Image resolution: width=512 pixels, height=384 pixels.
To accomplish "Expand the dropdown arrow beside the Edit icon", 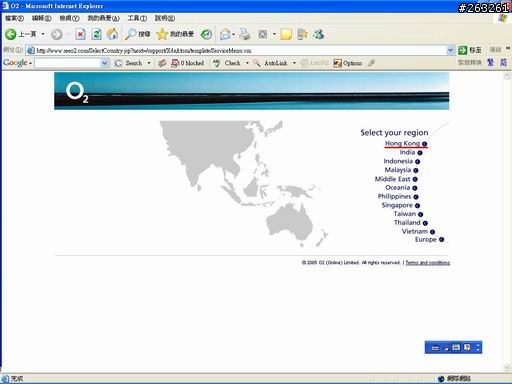I will [x=274, y=34].
